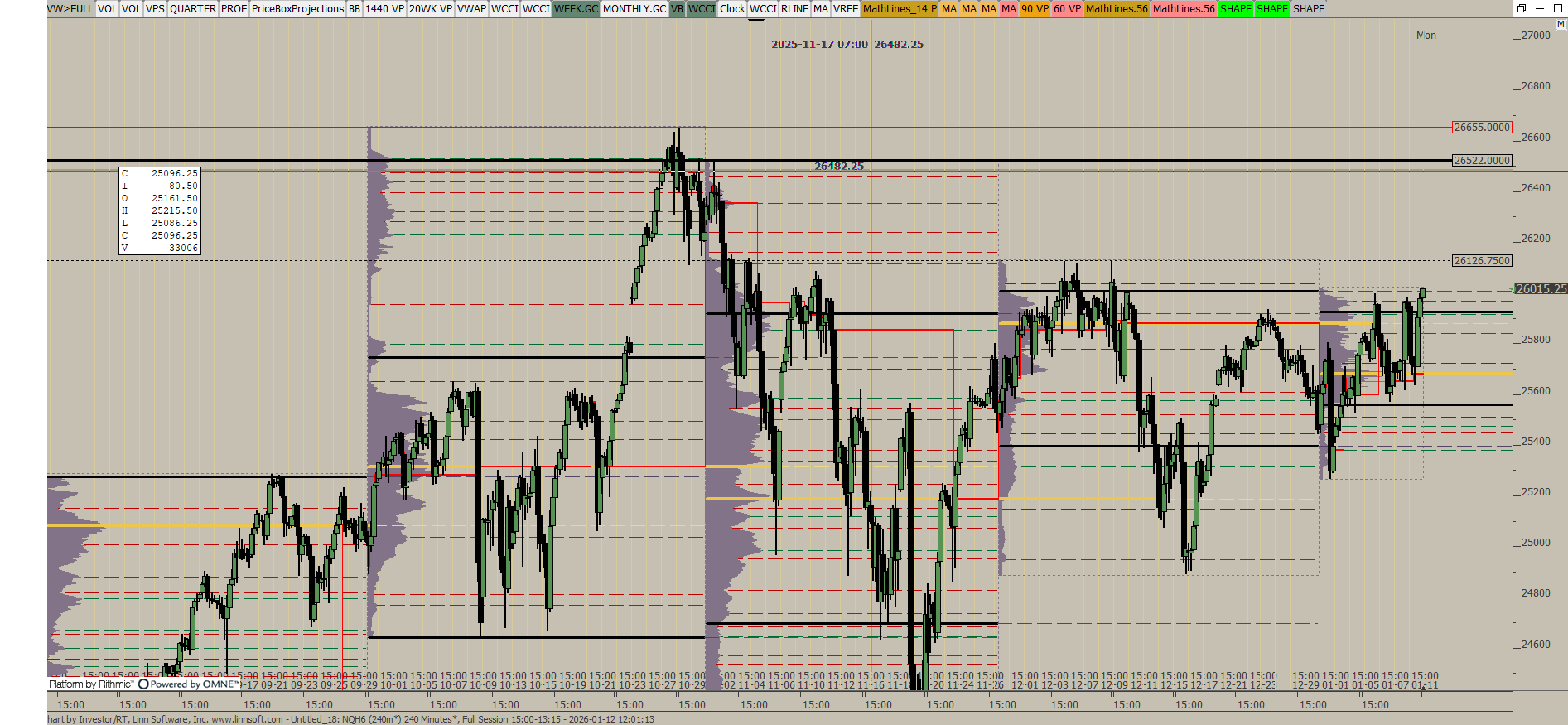Toggle the WEEK.GC indicator
The height and width of the screenshot is (725, 1568).
[x=576, y=8]
